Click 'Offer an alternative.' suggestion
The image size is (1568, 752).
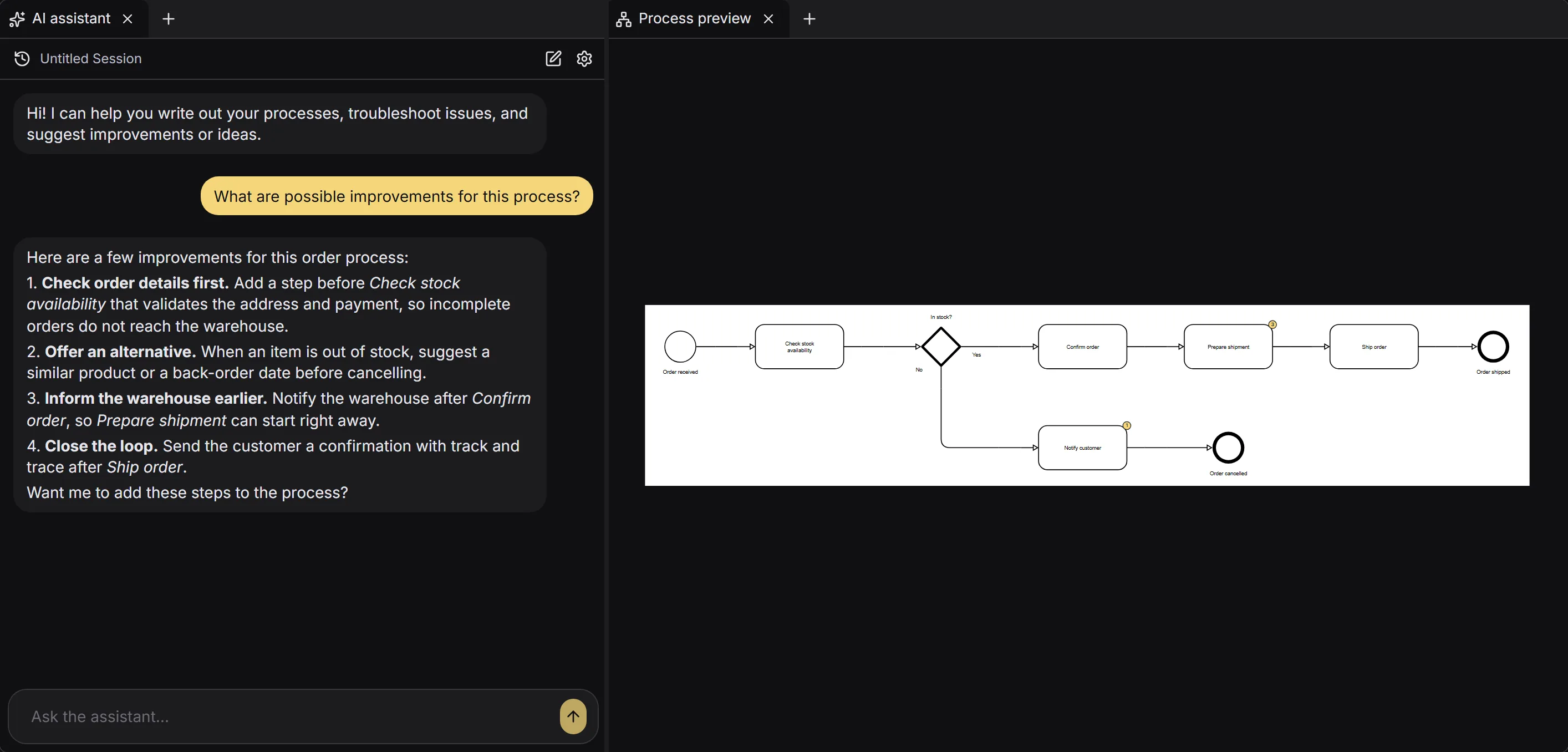coord(120,352)
